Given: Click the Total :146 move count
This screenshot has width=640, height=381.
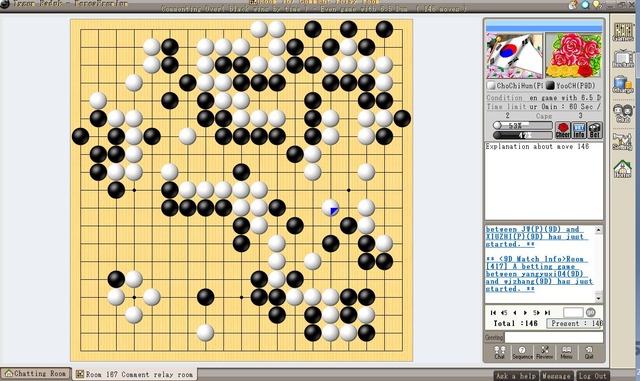Looking at the screenshot, I should pyautogui.click(x=515, y=323).
